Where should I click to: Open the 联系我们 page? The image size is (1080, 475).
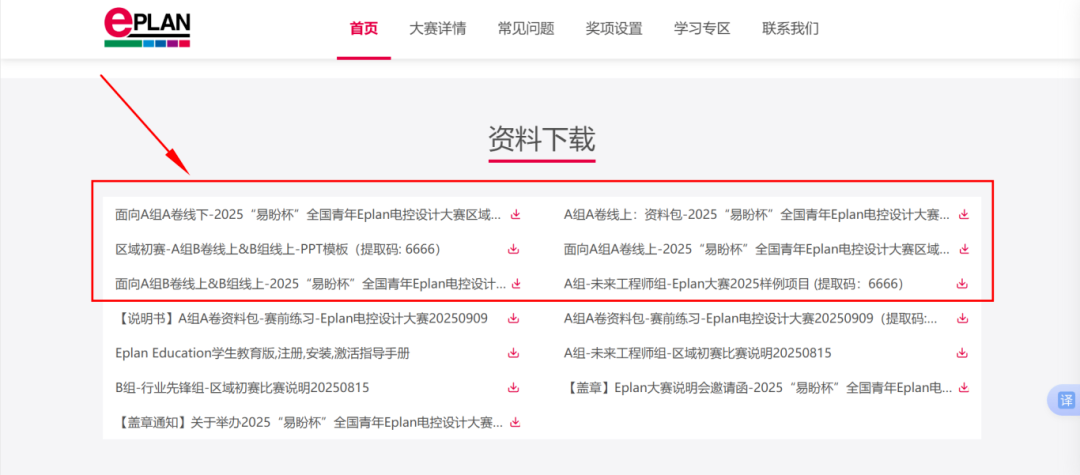pyautogui.click(x=790, y=29)
